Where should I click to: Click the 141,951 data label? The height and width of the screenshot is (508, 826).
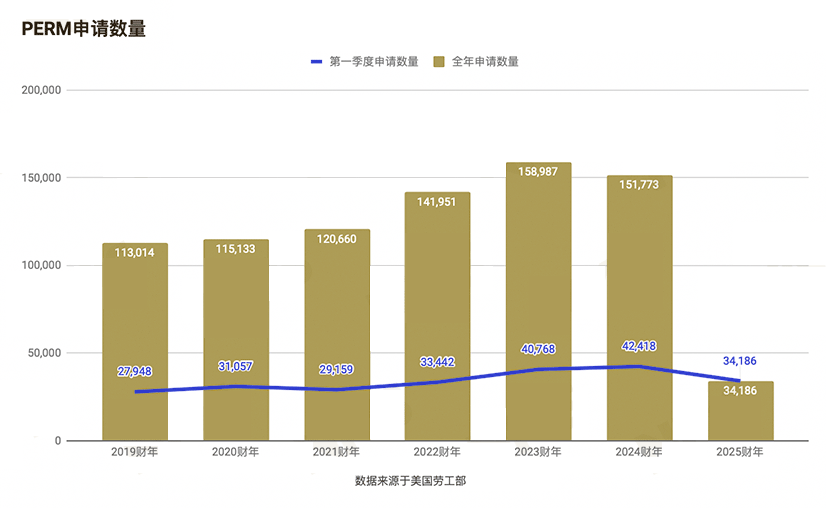(437, 202)
